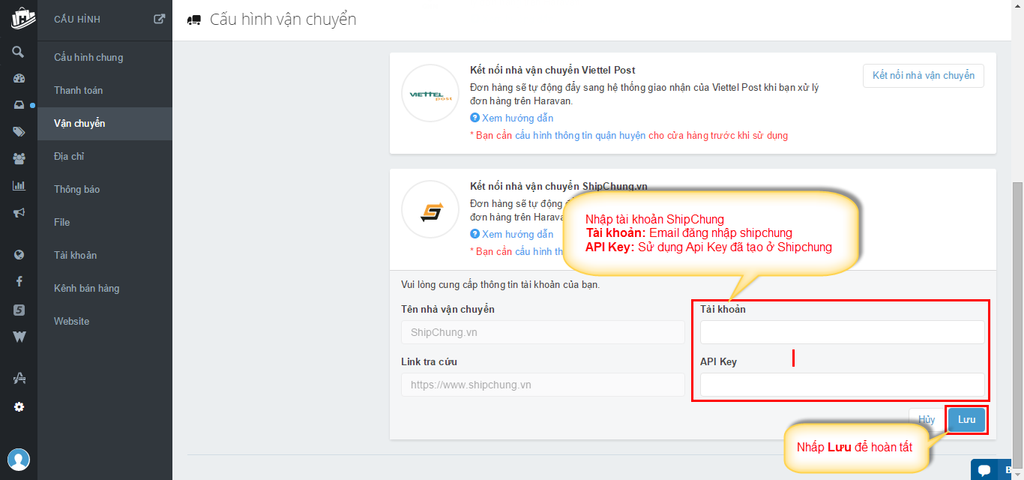Viewport: 1024px width, 480px height.
Task: Open the dashboard gauge icon
Action: point(18,78)
